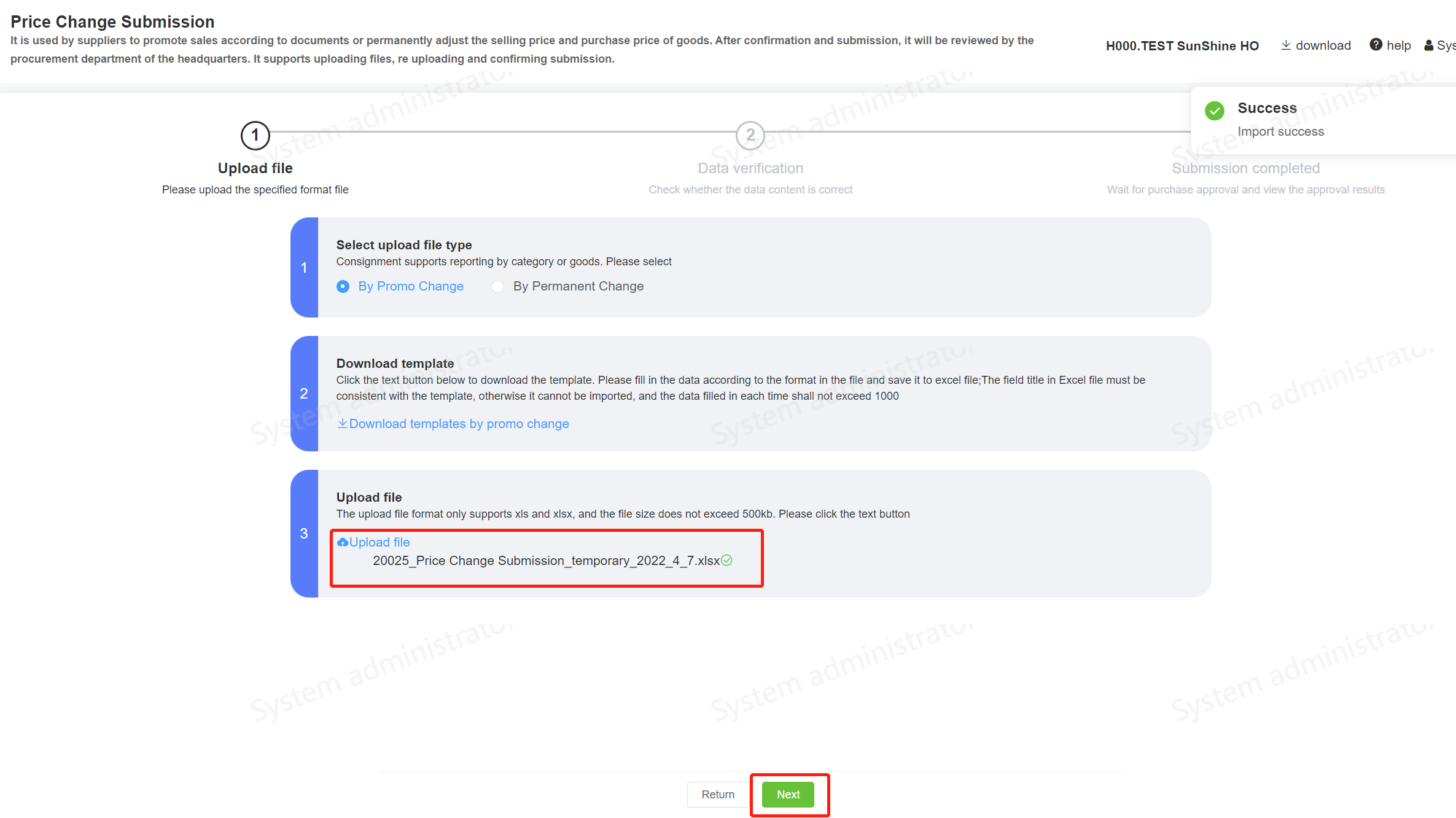Viewport: 1456px width, 818px height.
Task: Click the download arrow icon in header
Action: (x=1285, y=45)
